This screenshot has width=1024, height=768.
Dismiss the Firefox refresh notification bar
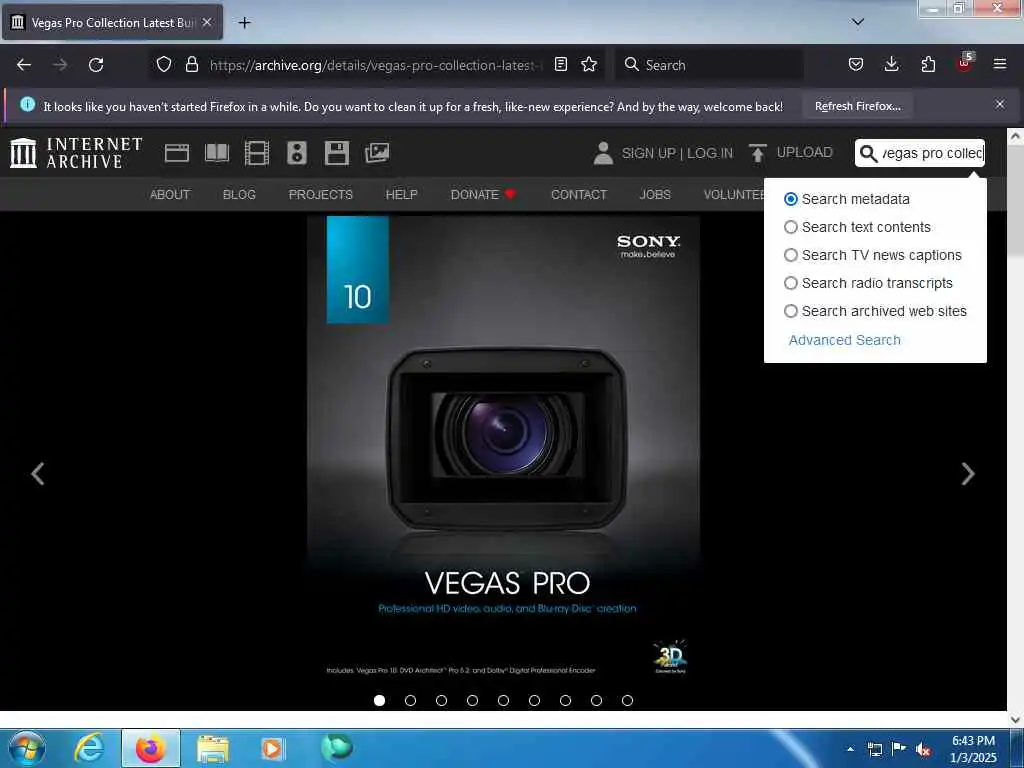pos(1000,104)
